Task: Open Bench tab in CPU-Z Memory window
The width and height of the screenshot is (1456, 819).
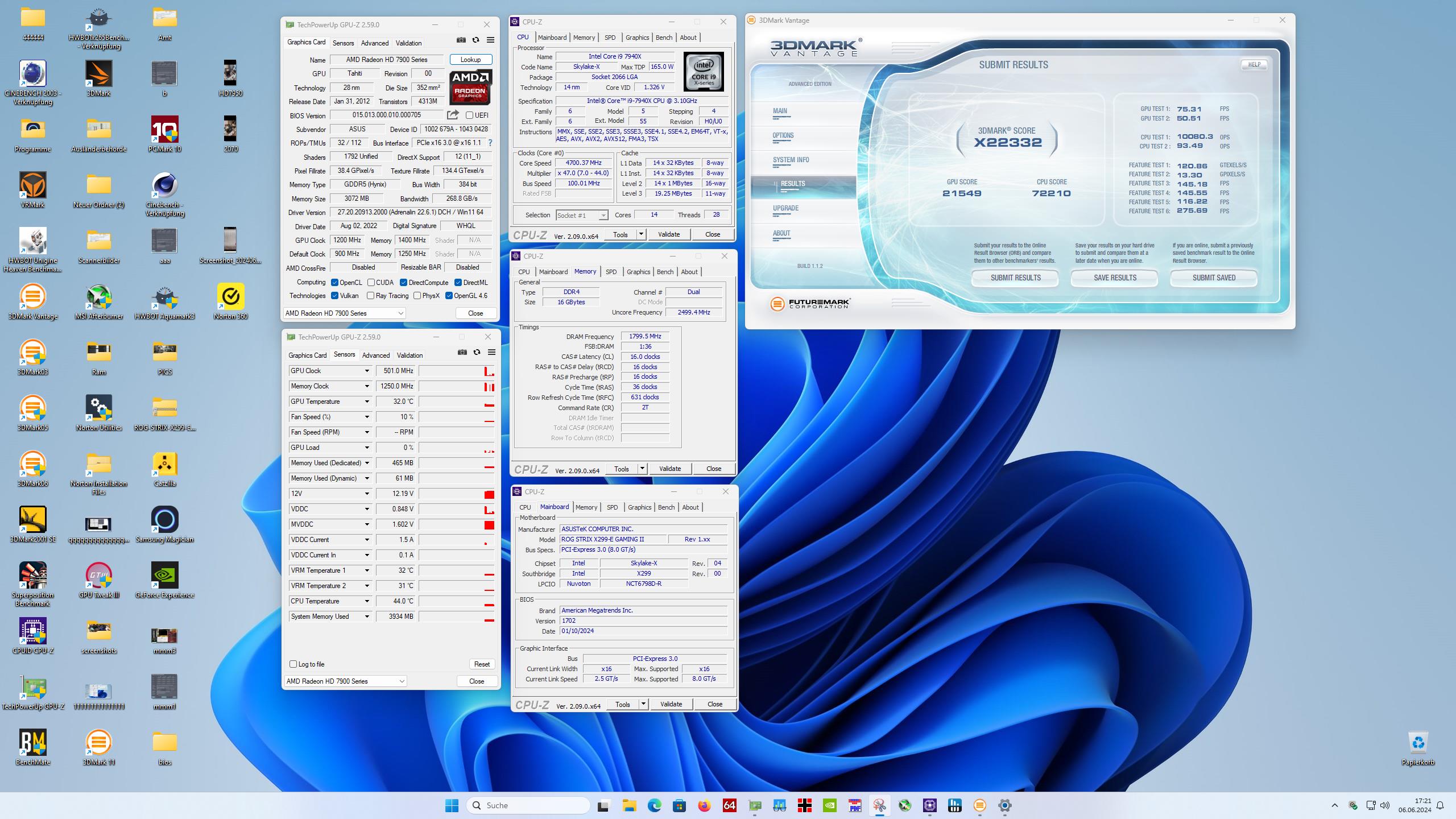Action: [x=665, y=272]
